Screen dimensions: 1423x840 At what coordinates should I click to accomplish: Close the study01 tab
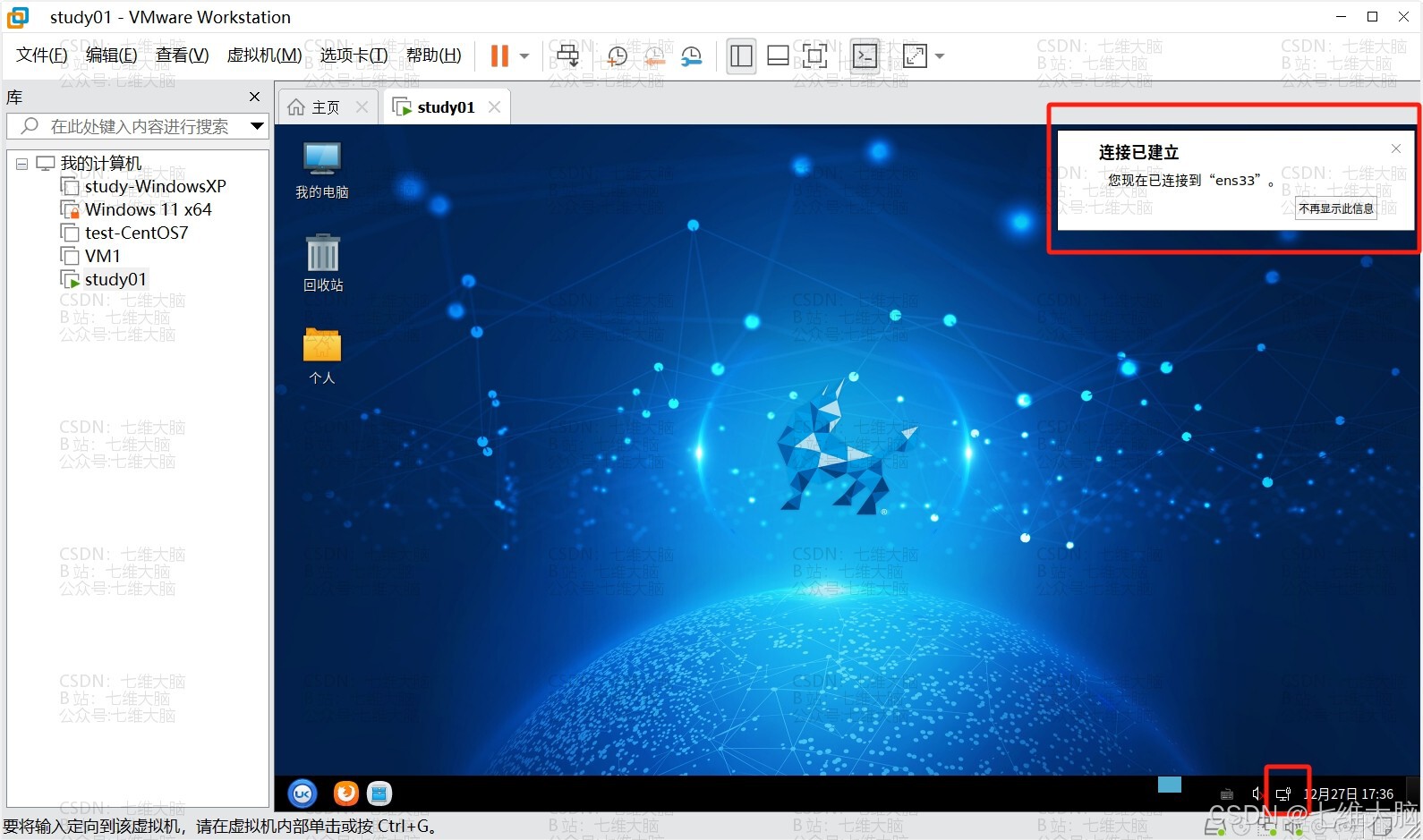pos(494,106)
